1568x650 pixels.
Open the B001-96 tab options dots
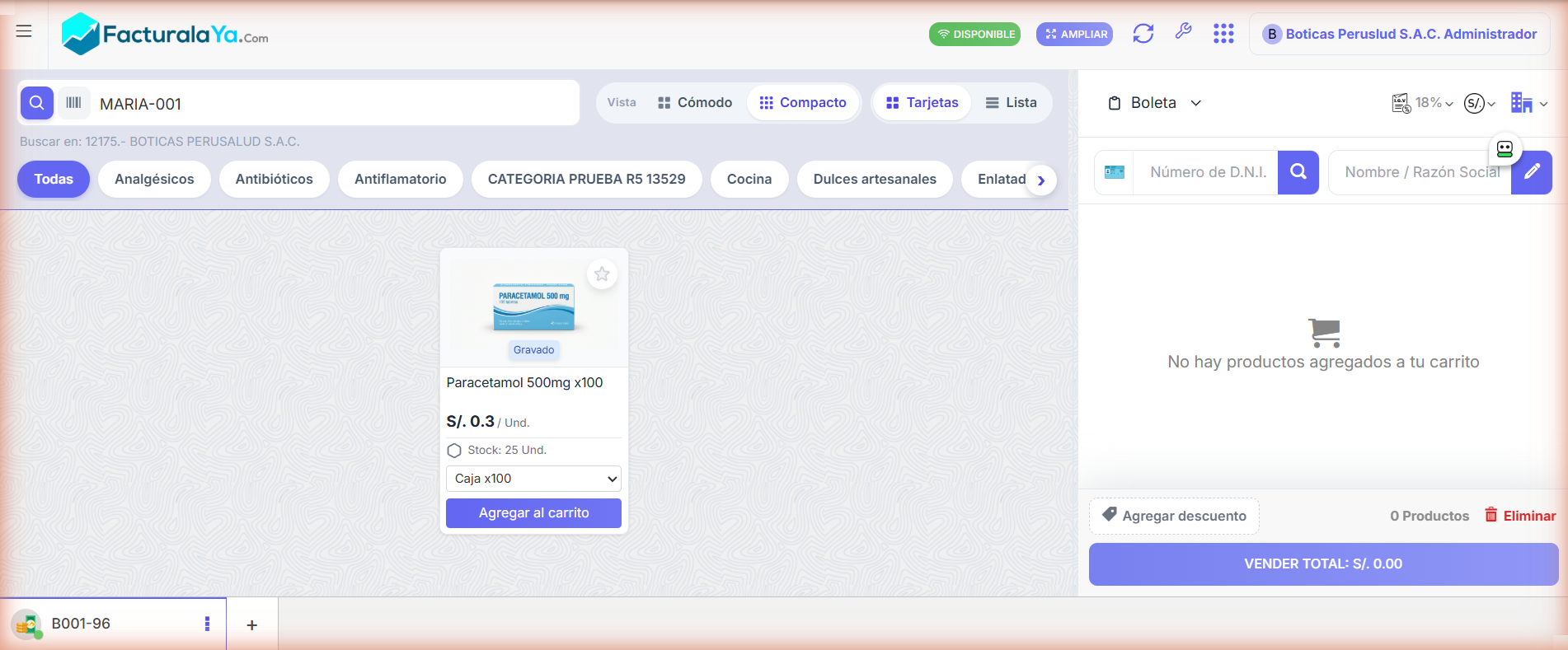tap(207, 624)
